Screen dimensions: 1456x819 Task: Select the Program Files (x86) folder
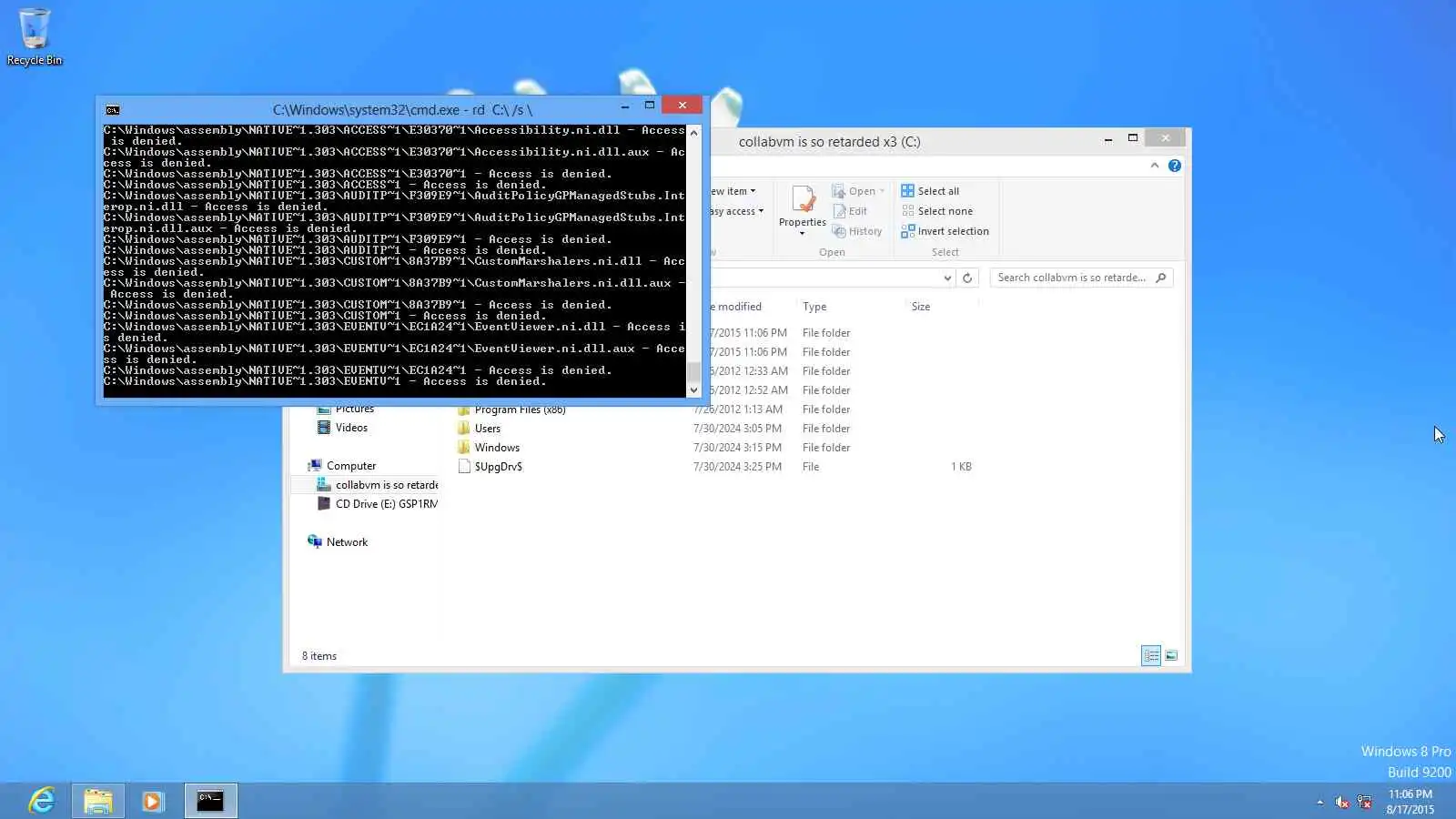(520, 410)
